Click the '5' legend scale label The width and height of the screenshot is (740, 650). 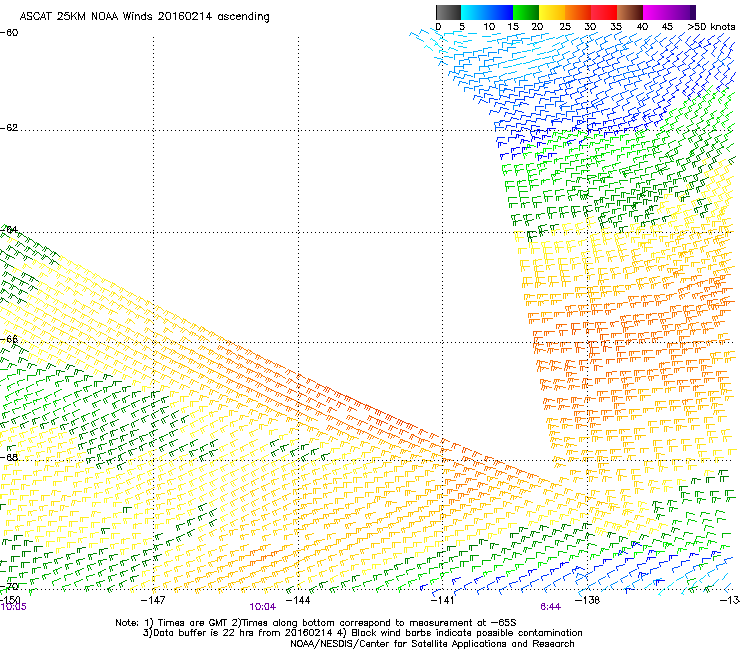point(462,27)
